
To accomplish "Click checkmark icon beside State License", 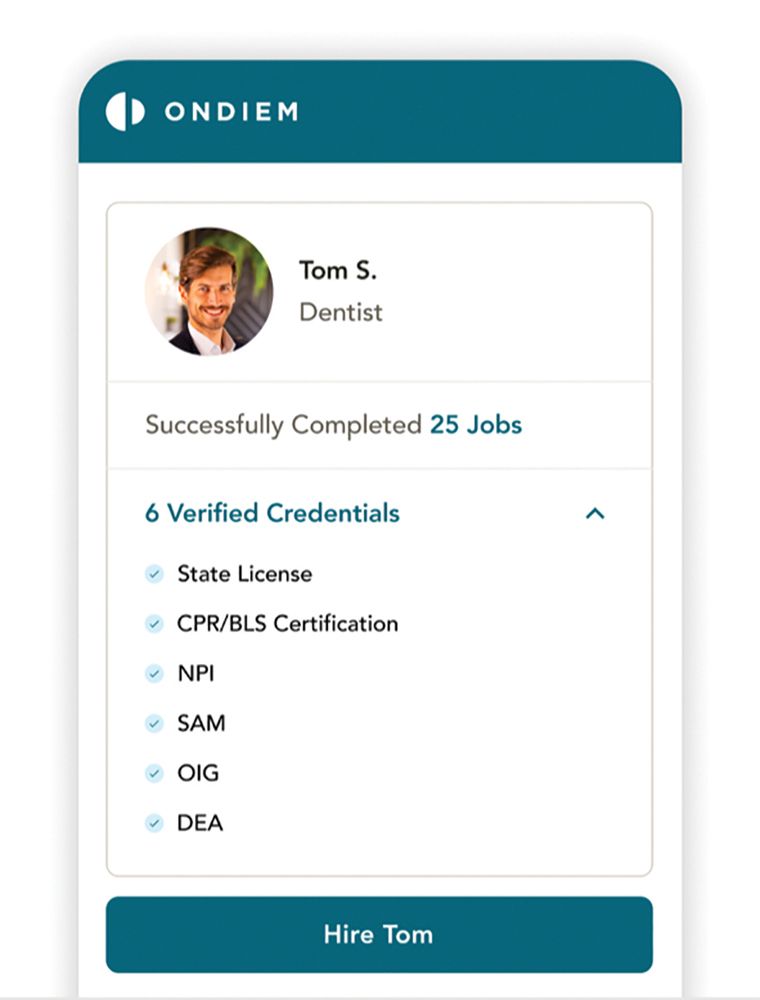I will tap(154, 574).
